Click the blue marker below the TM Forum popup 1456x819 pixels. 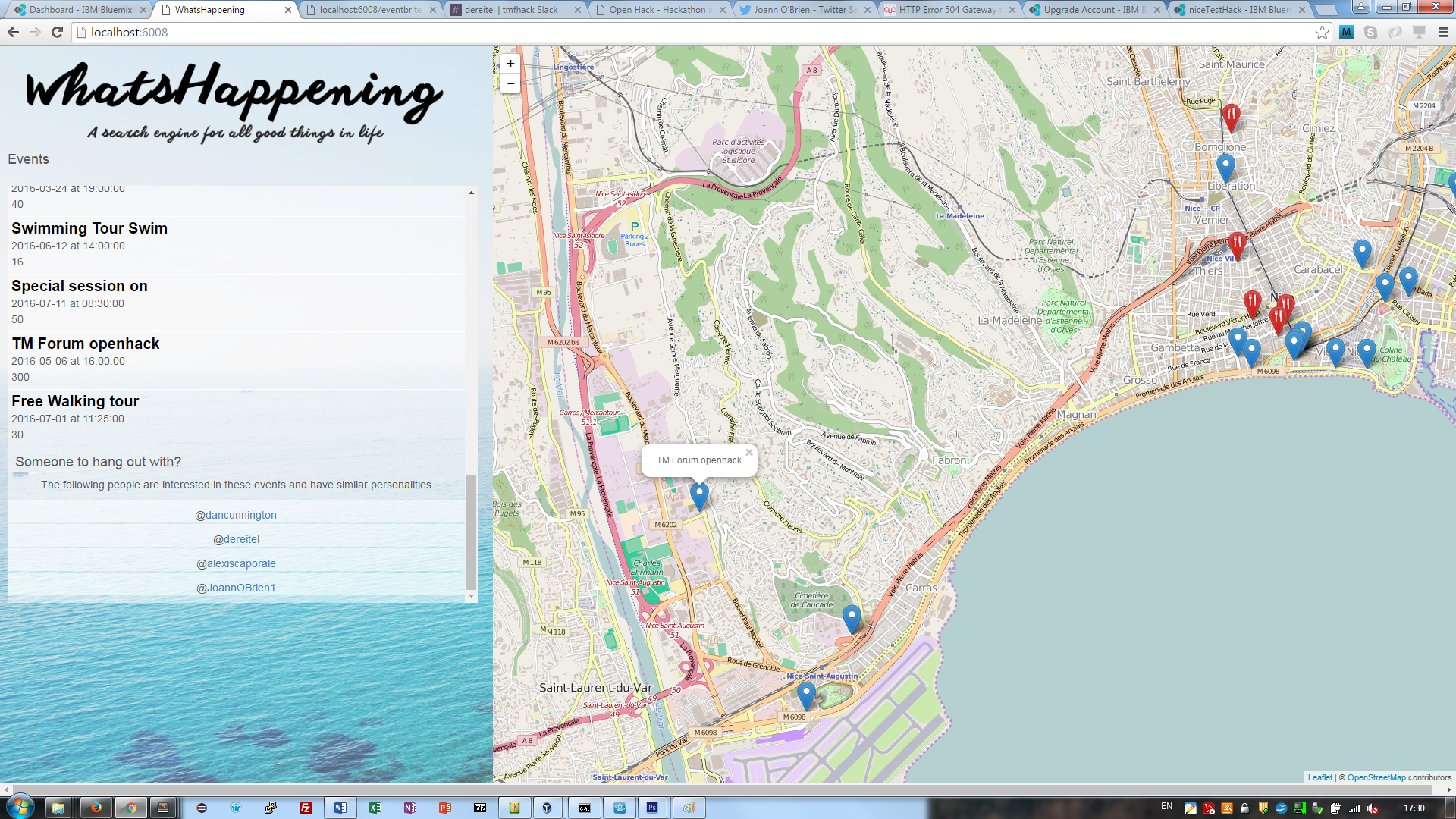[699, 495]
